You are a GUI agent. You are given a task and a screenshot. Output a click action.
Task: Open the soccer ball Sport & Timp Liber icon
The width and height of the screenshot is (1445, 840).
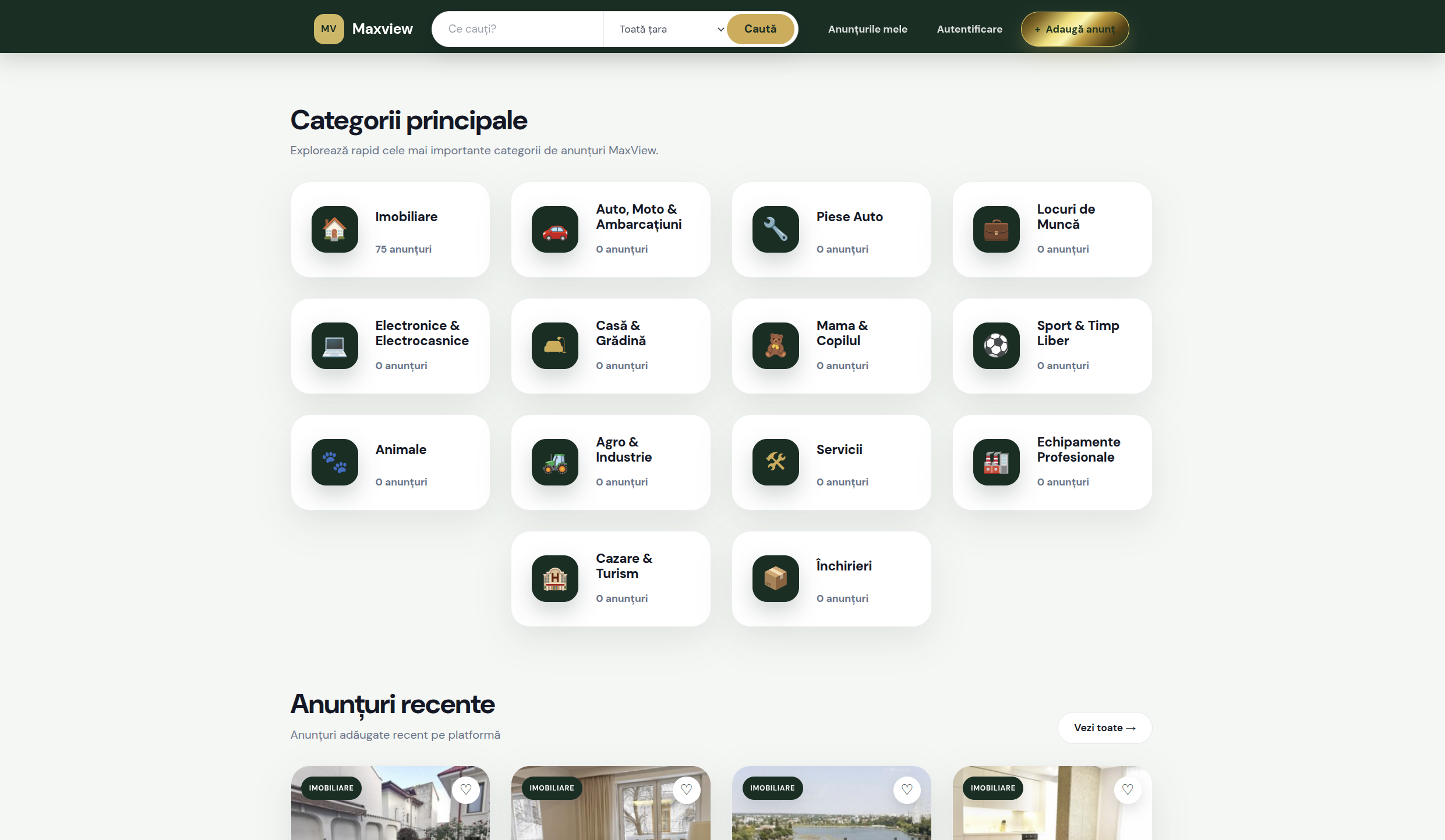point(996,346)
